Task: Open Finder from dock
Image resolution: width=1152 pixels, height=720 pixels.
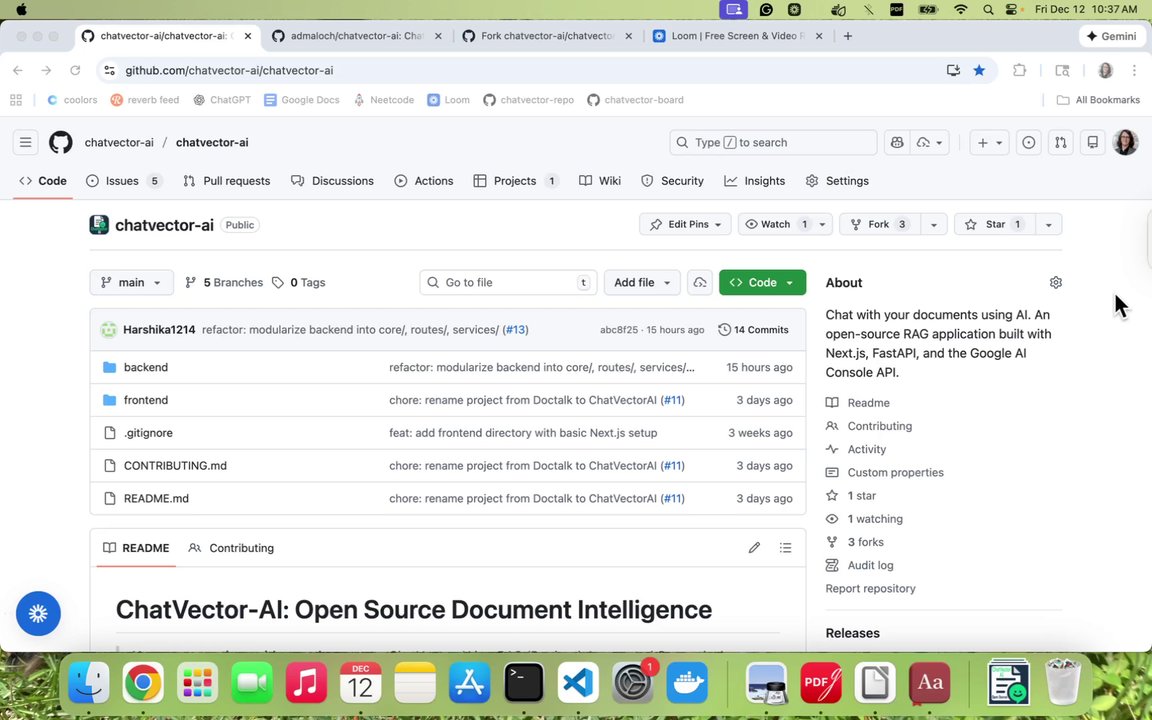Action: coord(89,683)
